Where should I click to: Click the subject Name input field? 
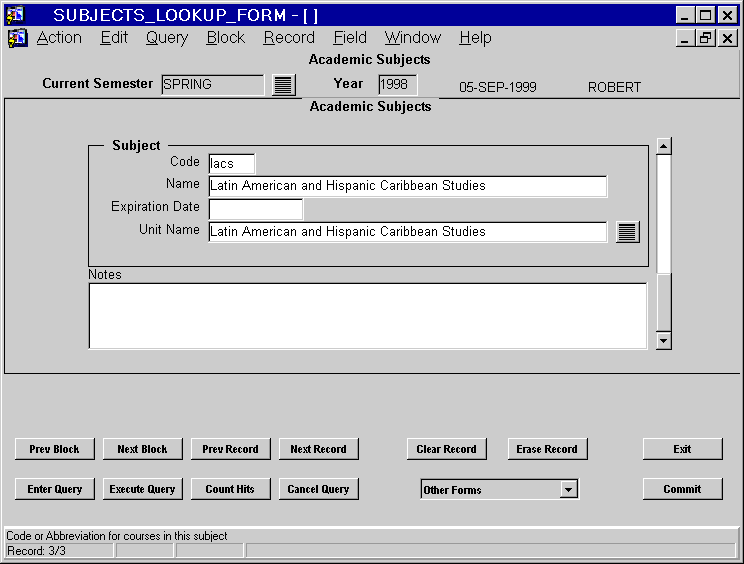point(408,186)
